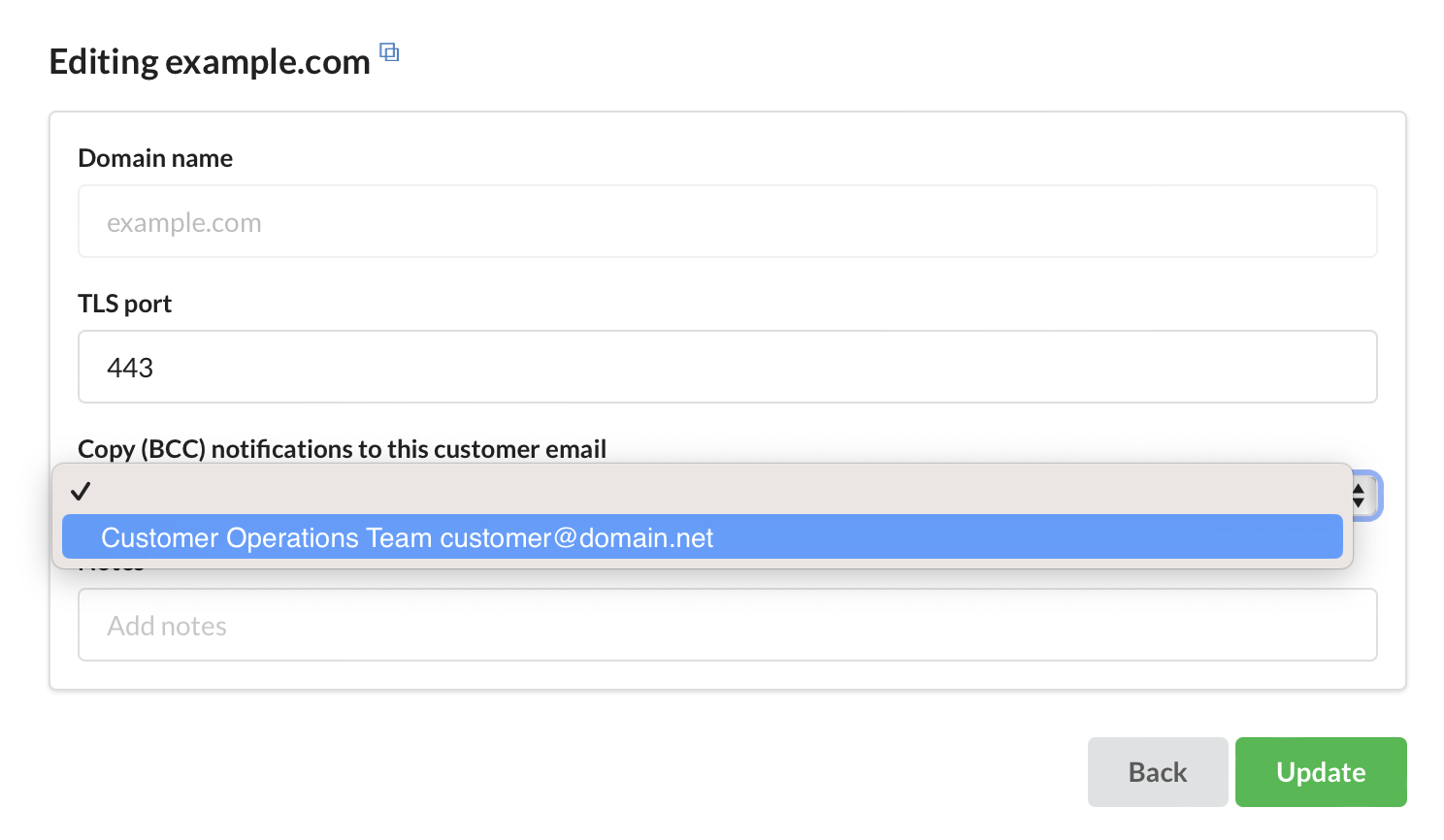Viewport: 1444px width, 840px height.
Task: Click the greyed example.com placeholder text
Action: [x=184, y=223]
